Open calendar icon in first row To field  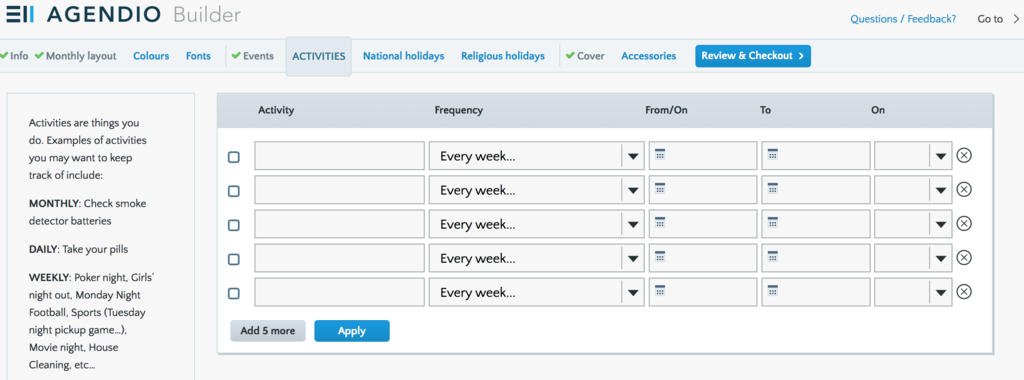point(773,154)
